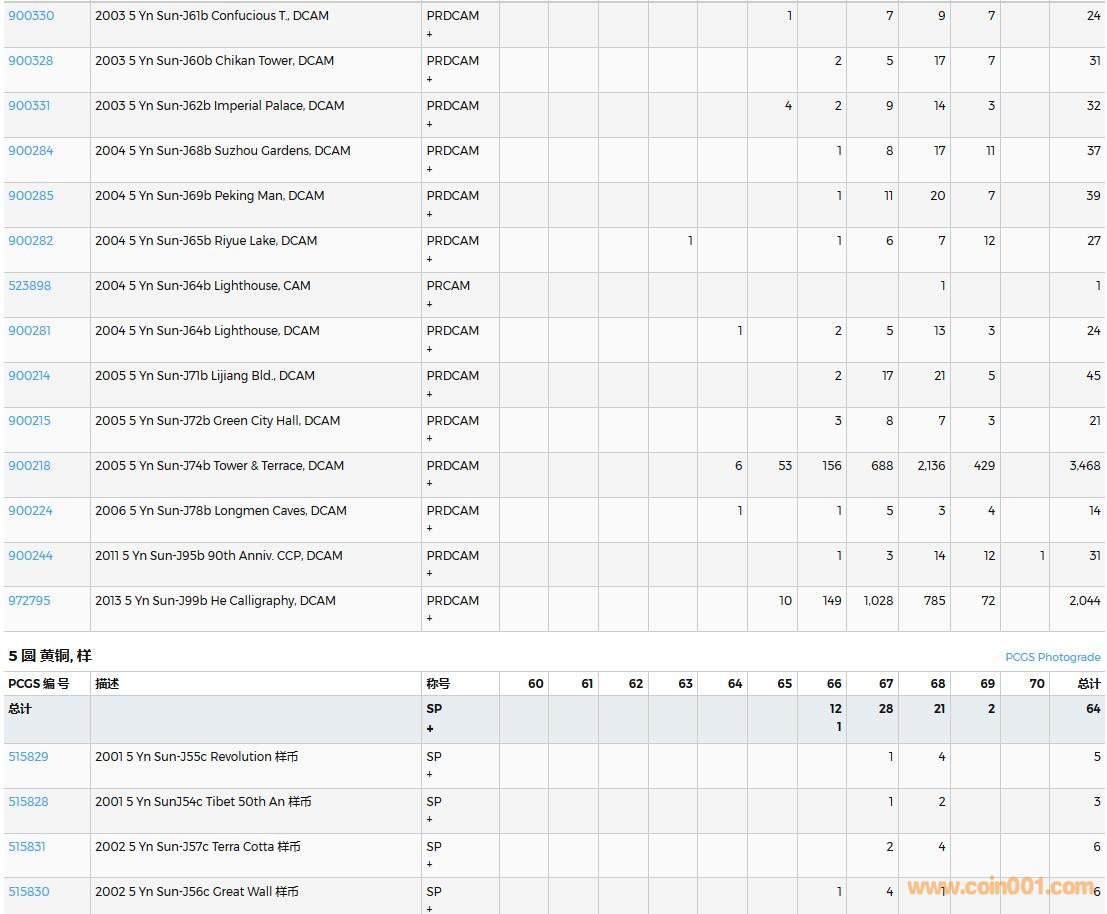Viewport: 1107px width, 914px height.
Task: Click the 900331 Imperial Palace link
Action: click(29, 106)
